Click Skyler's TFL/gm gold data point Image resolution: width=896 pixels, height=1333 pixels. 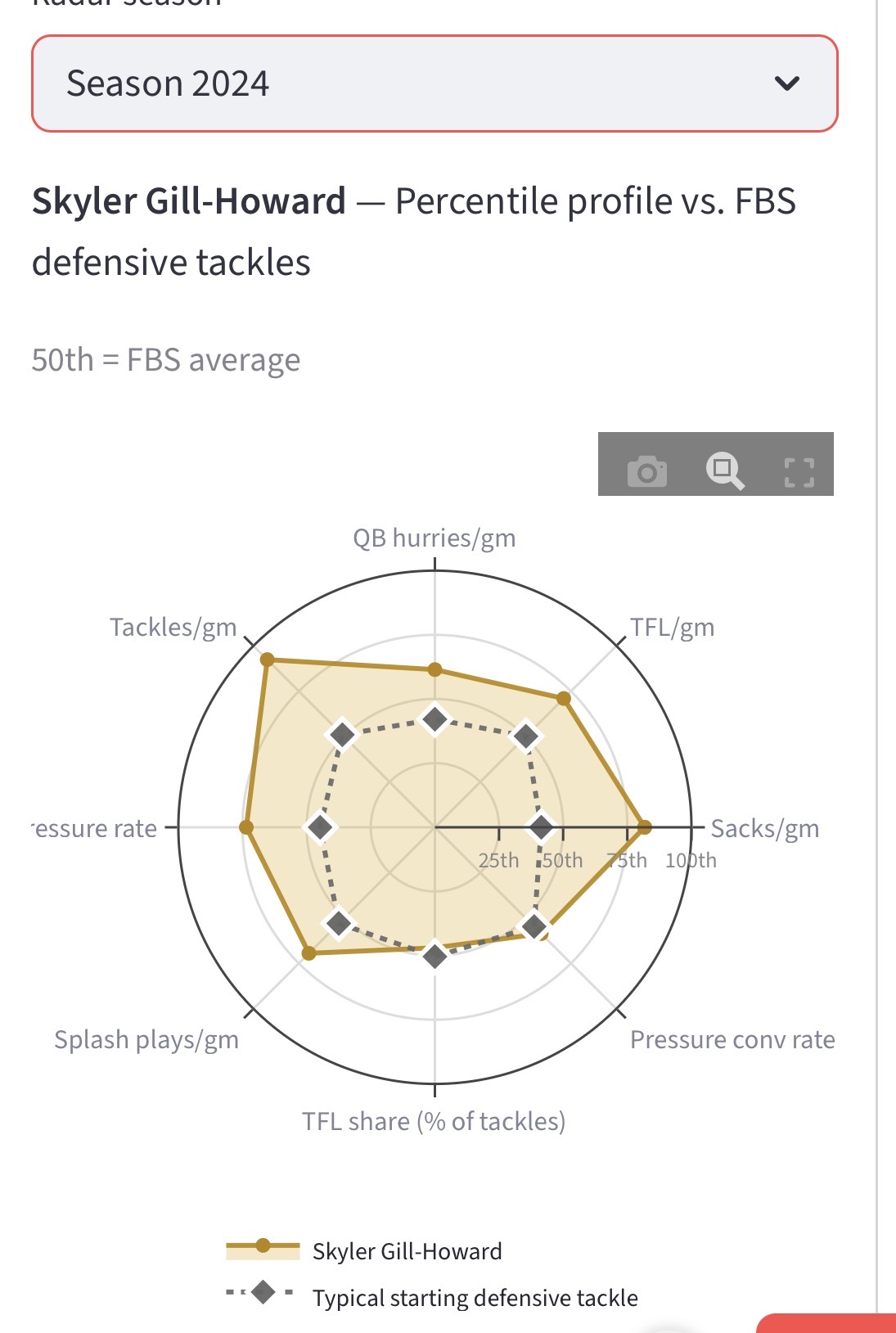click(x=564, y=698)
